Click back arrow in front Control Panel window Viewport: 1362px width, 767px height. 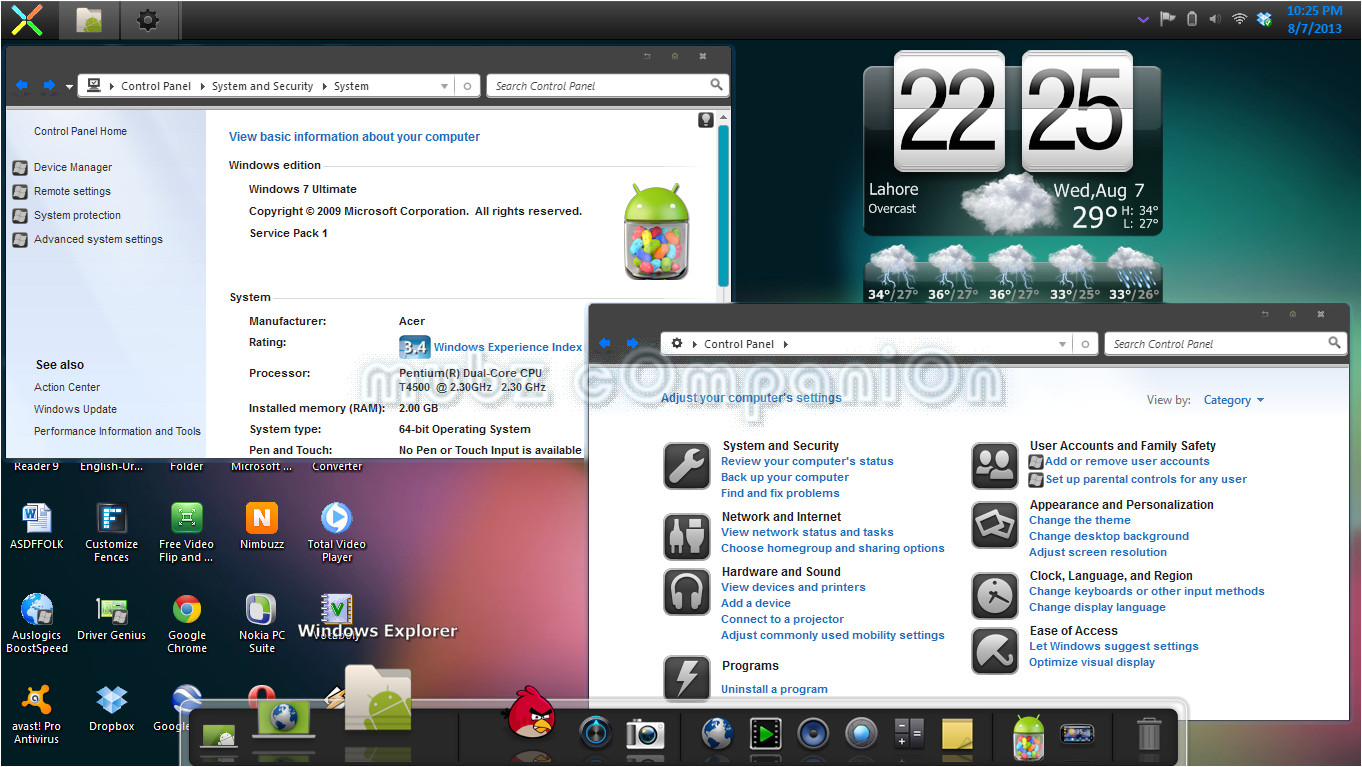(604, 344)
